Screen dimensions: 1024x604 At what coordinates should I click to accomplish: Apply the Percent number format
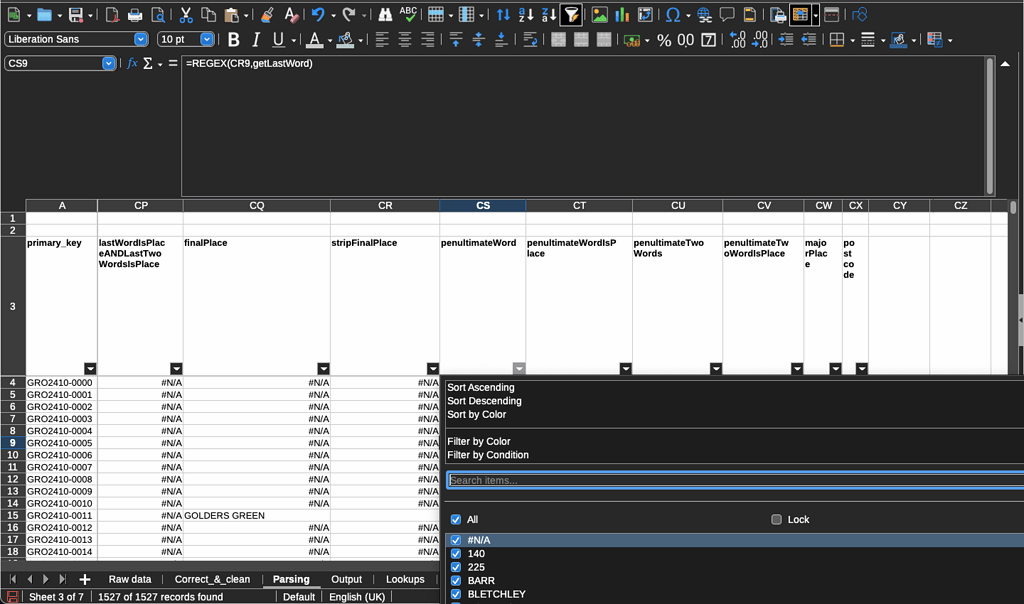662,40
